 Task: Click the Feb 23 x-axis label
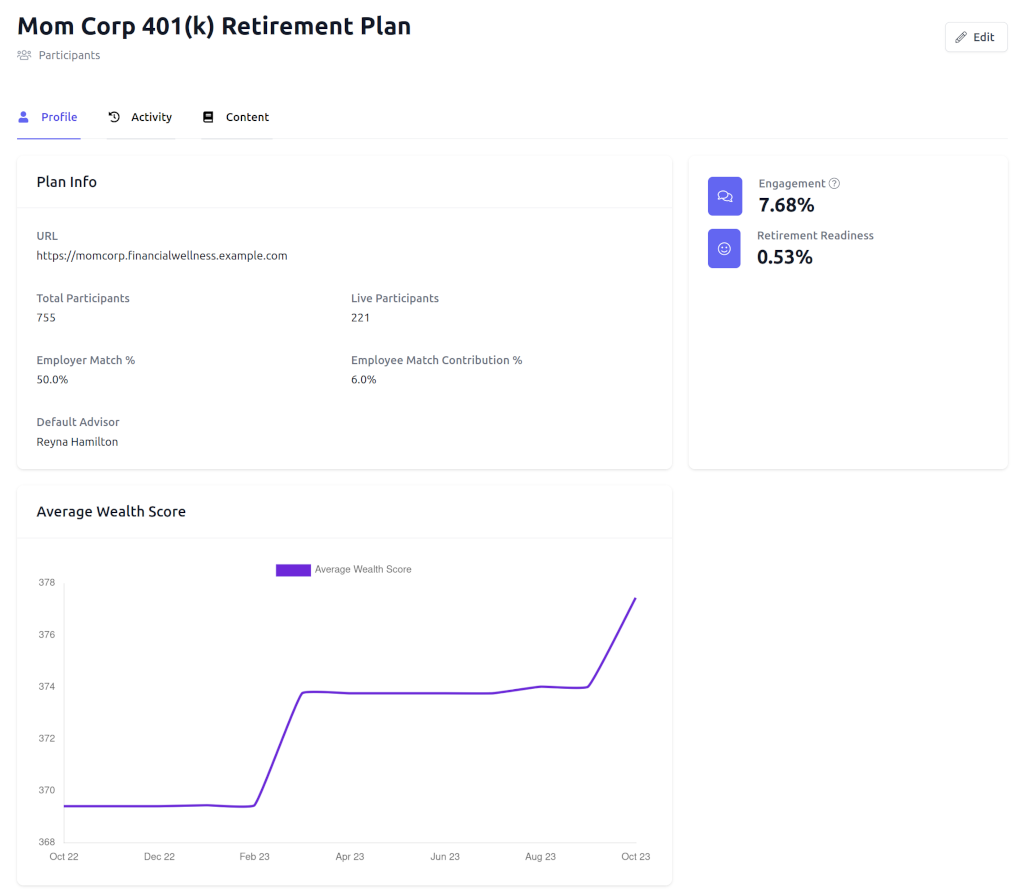pos(254,856)
